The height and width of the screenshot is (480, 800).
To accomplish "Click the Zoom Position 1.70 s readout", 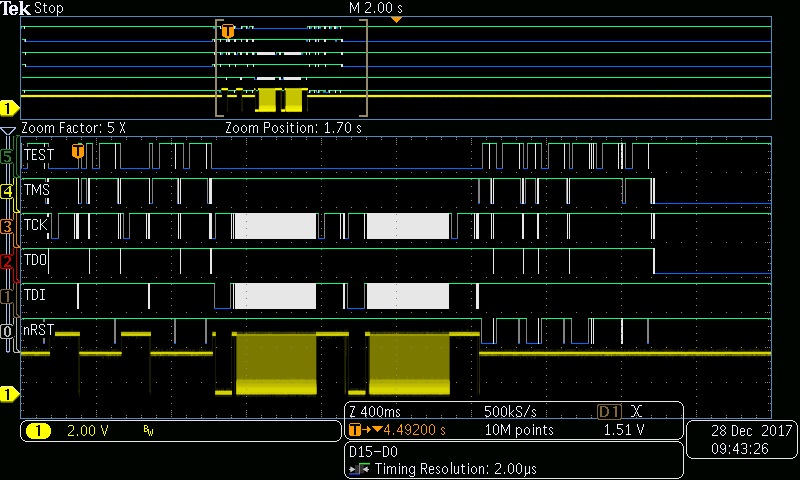I will click(x=293, y=128).
